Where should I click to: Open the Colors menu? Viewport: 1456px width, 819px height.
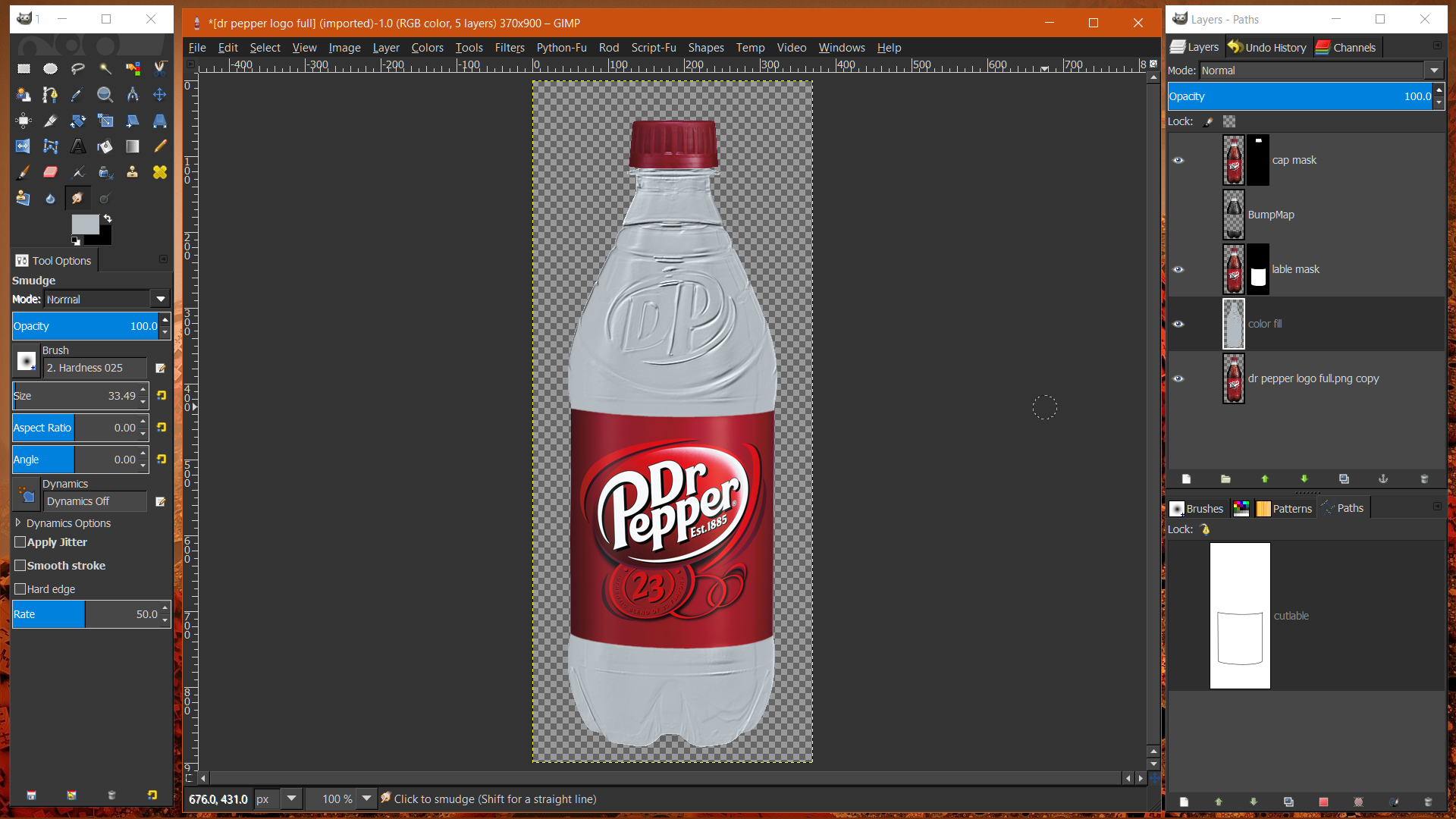pyautogui.click(x=427, y=48)
